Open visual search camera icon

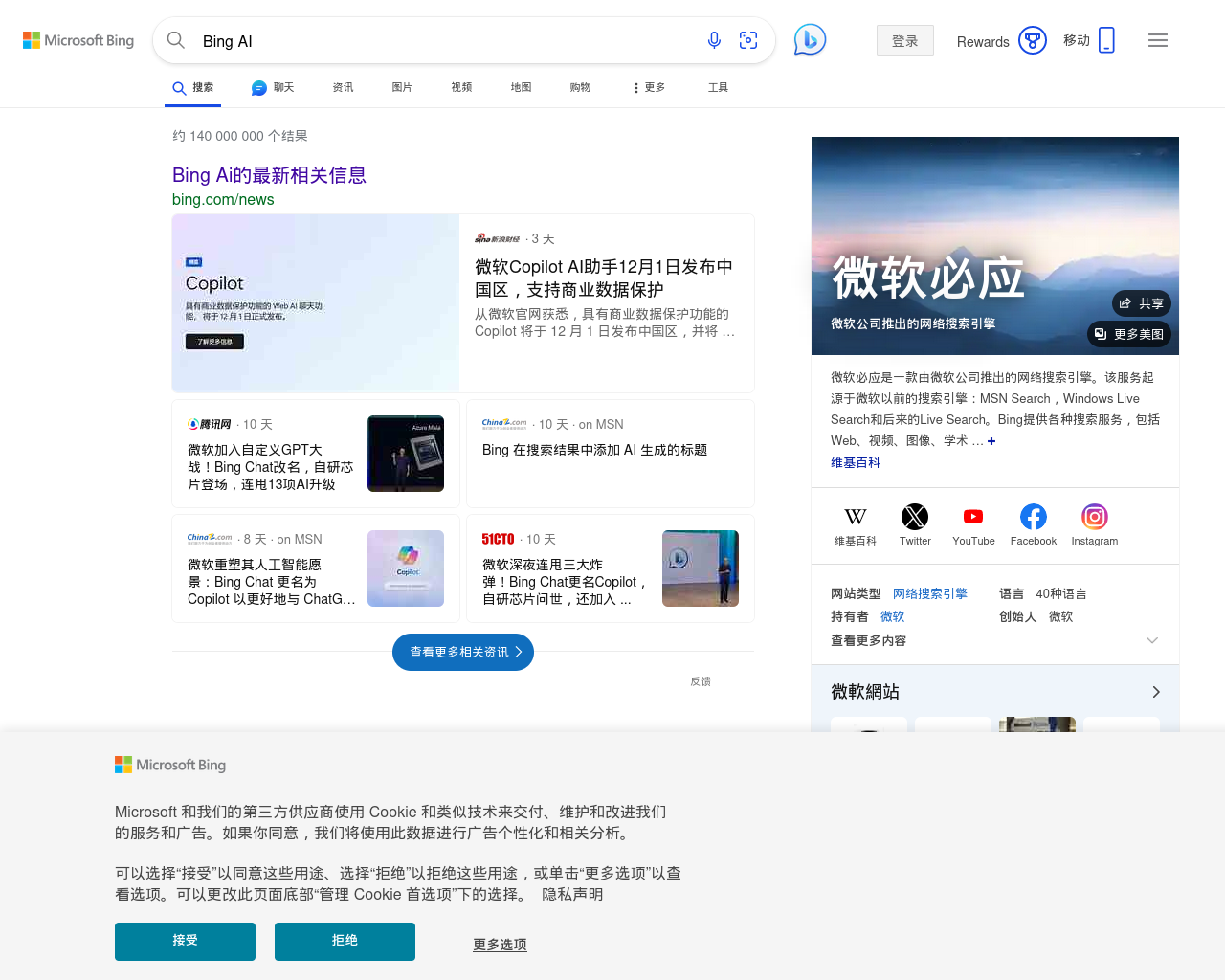748,40
